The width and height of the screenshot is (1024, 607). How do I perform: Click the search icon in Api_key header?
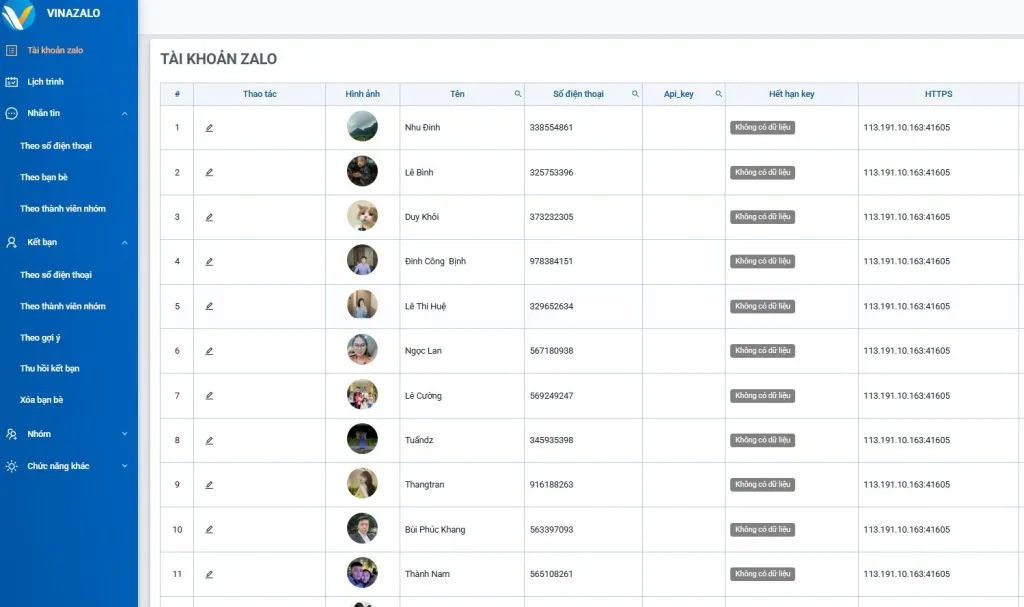coord(718,94)
